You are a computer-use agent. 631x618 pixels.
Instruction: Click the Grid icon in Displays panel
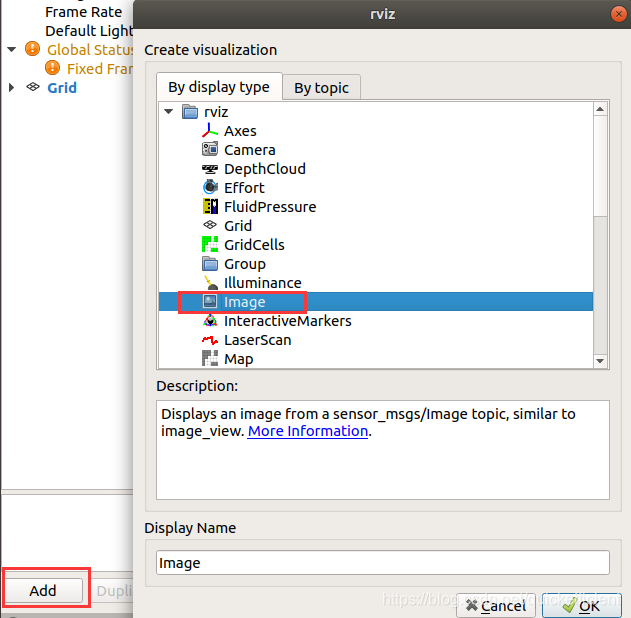coord(33,87)
